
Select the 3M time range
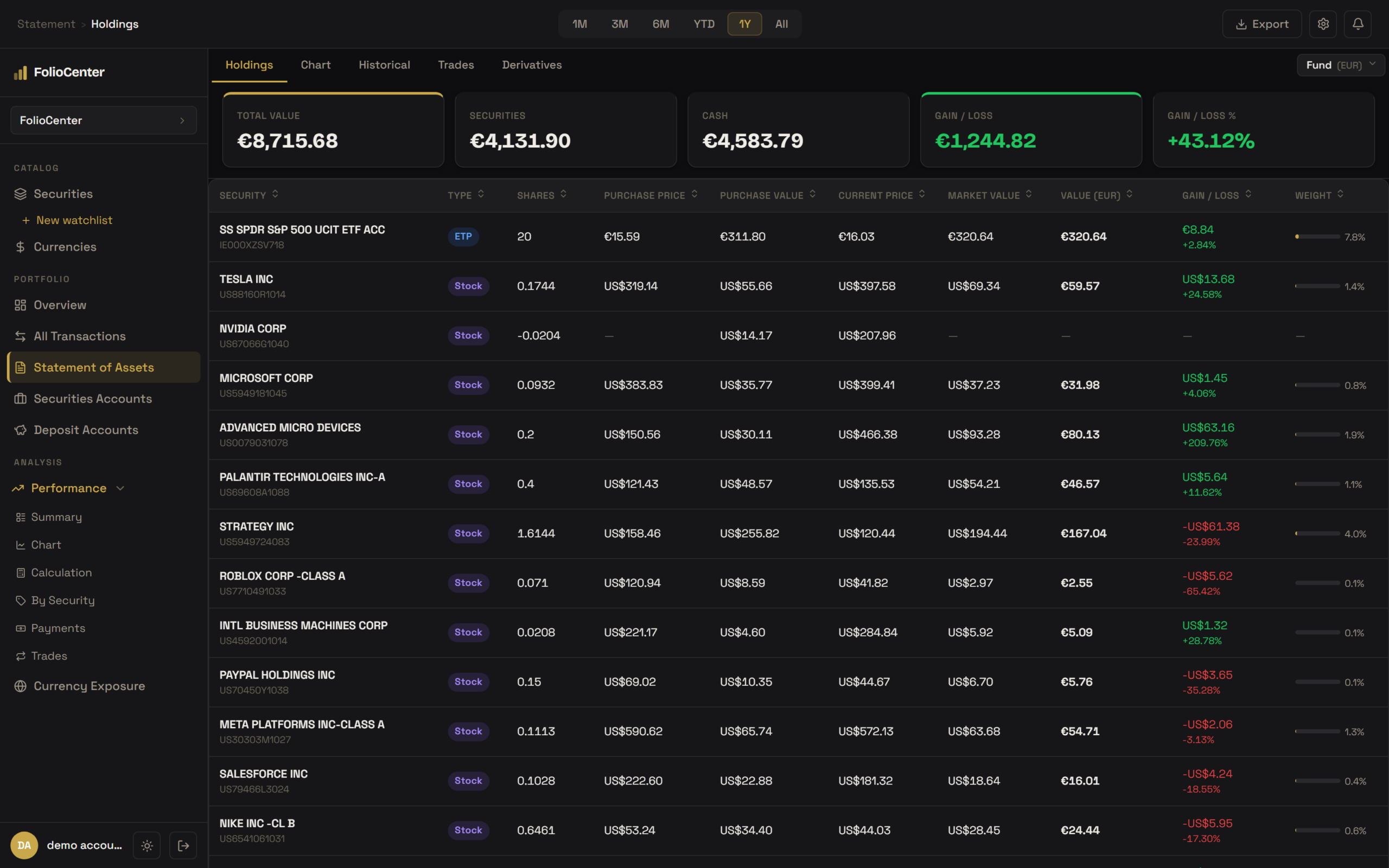click(620, 24)
